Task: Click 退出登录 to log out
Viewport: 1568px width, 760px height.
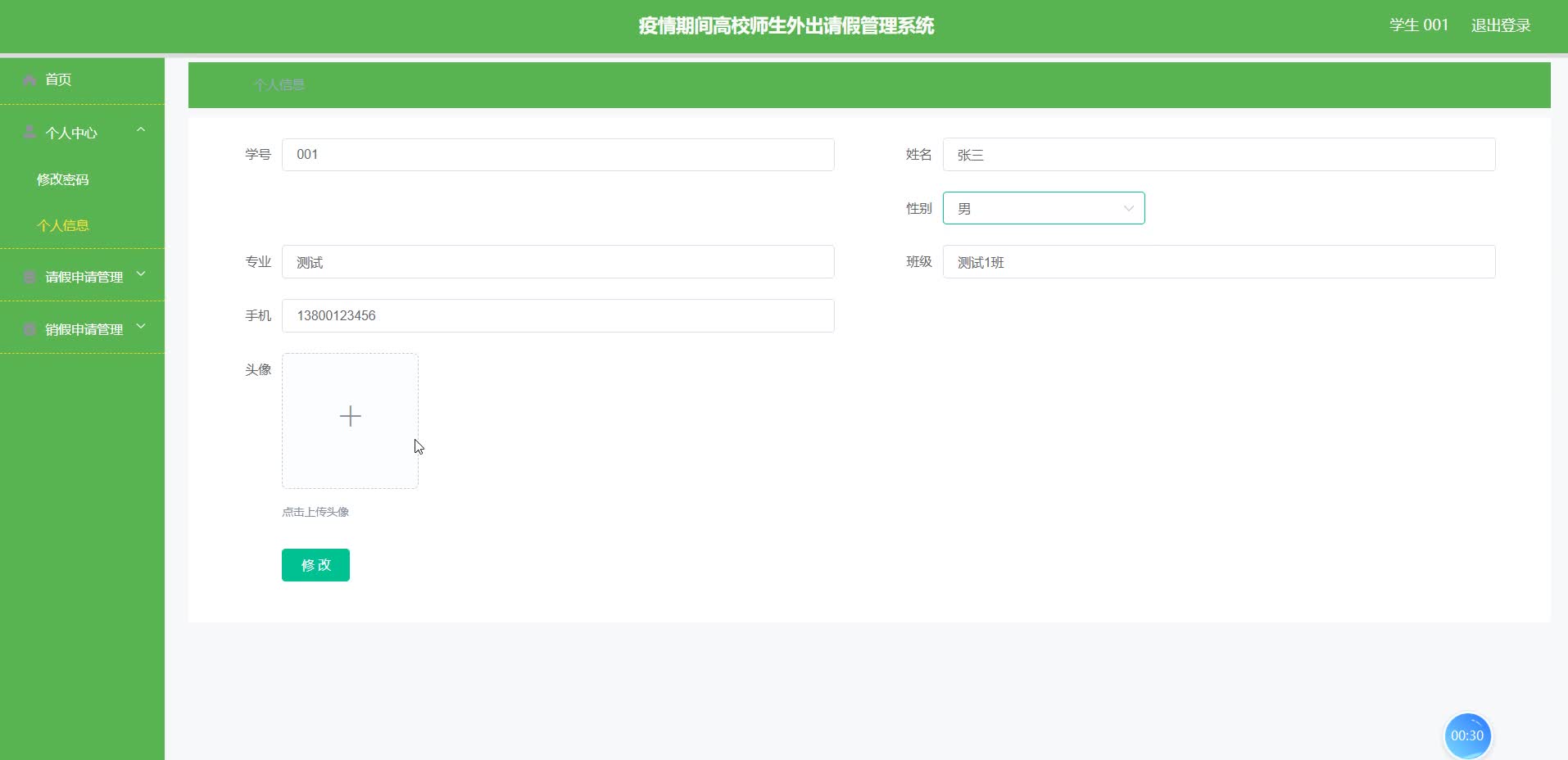Action: (1501, 25)
